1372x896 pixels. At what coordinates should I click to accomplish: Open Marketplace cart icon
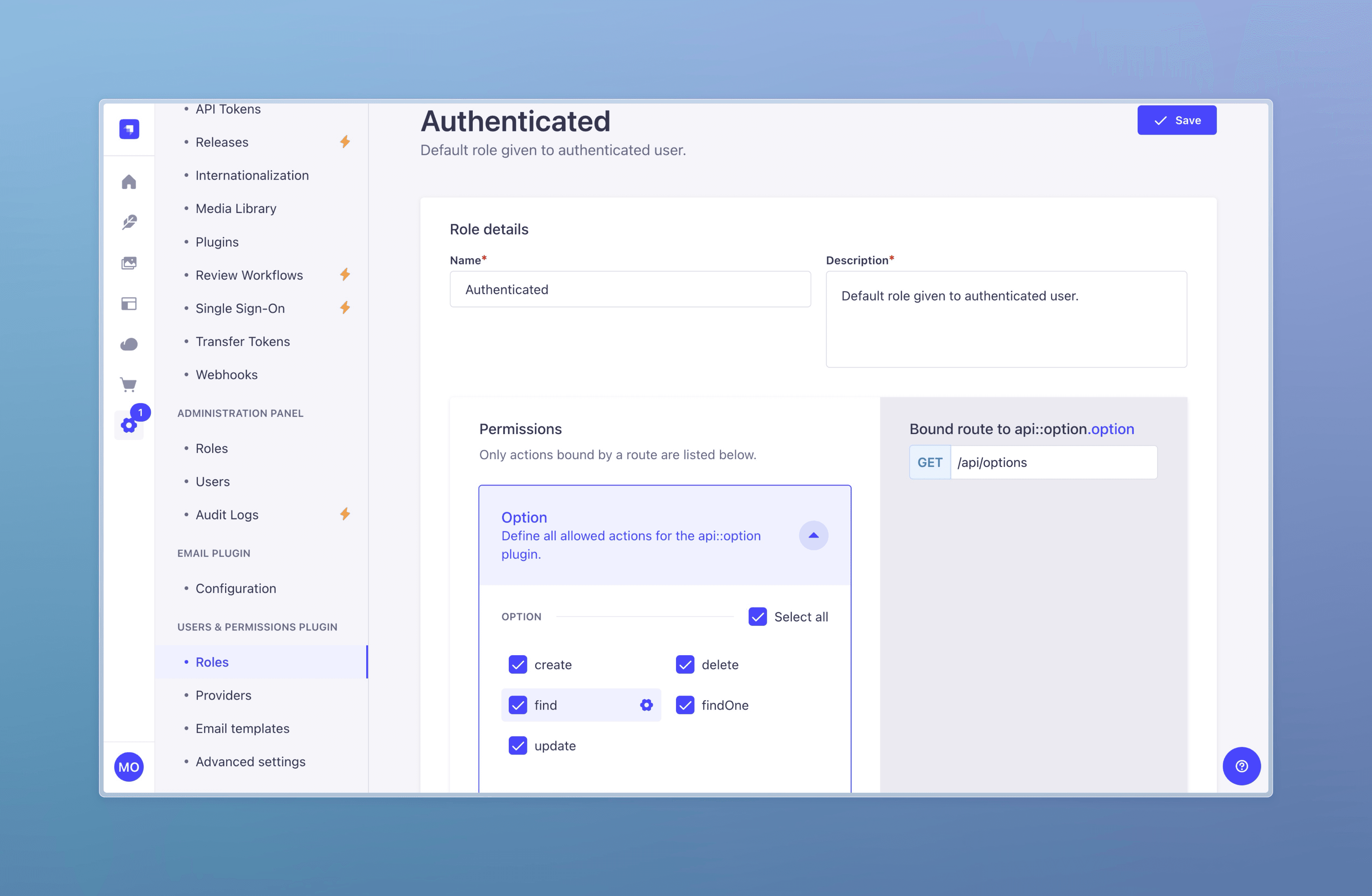pos(129,384)
